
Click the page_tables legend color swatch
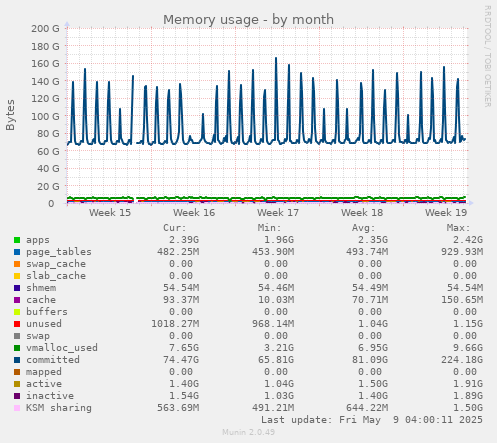17,252
